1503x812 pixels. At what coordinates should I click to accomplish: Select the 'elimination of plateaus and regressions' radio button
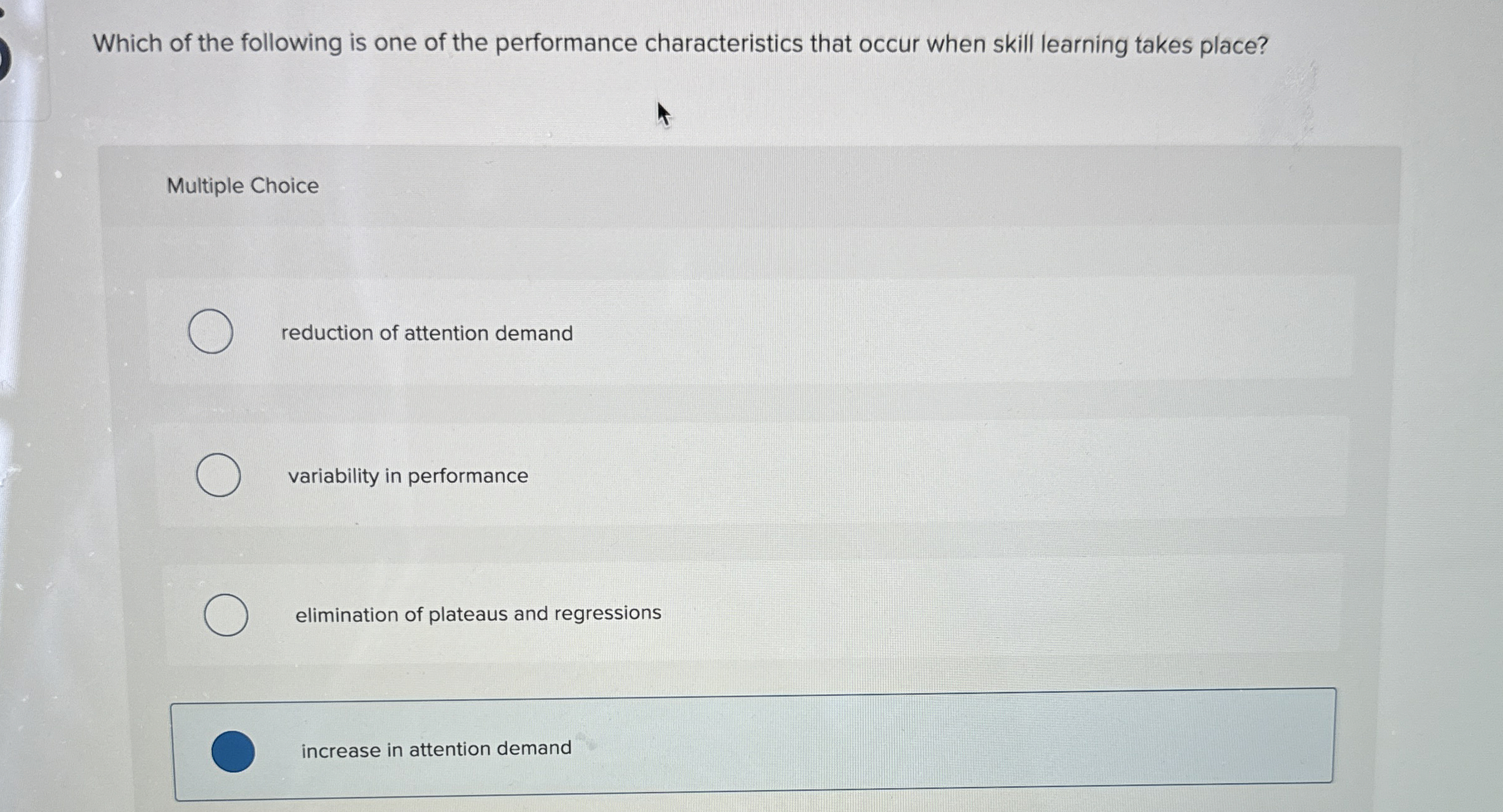(x=226, y=616)
